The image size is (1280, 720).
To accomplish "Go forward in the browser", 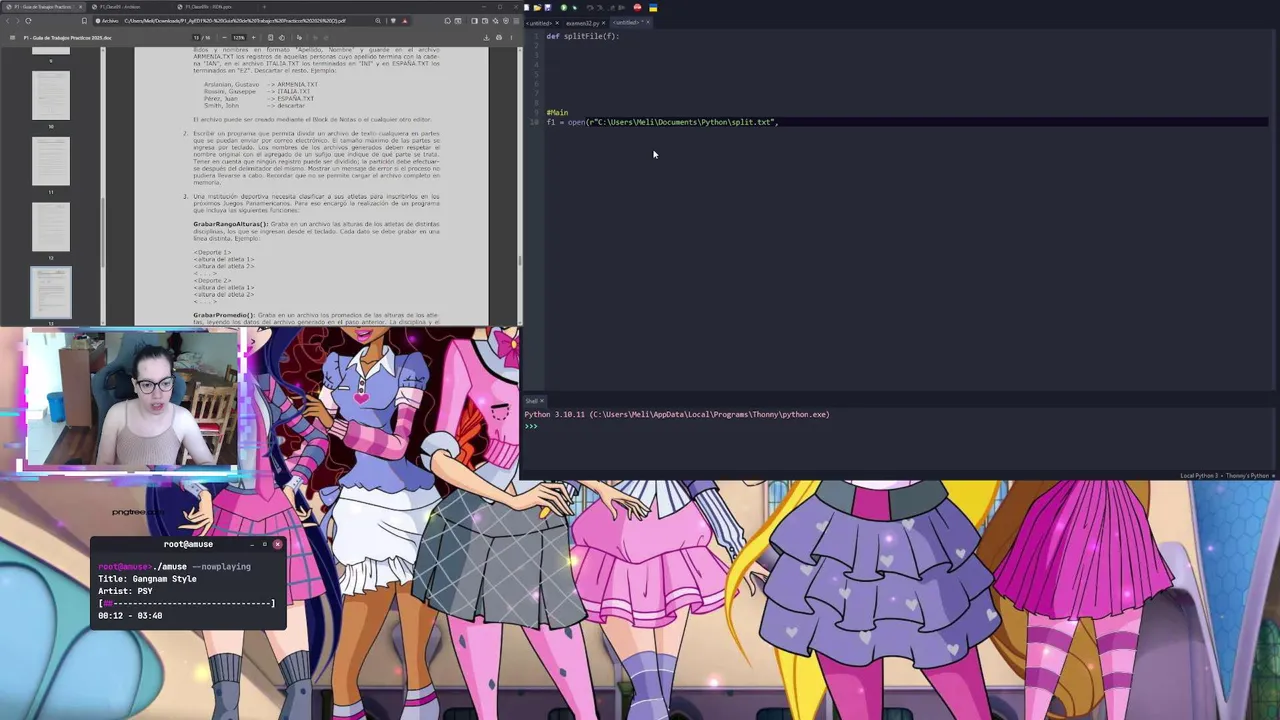I will click(x=17, y=20).
